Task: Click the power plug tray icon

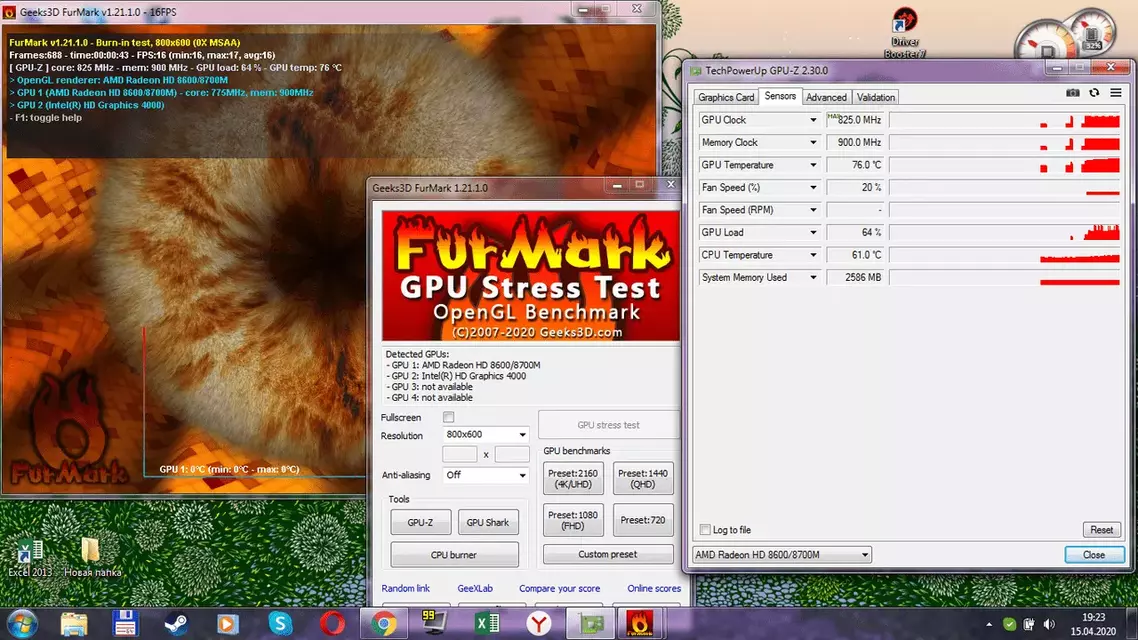Action: tap(1028, 624)
